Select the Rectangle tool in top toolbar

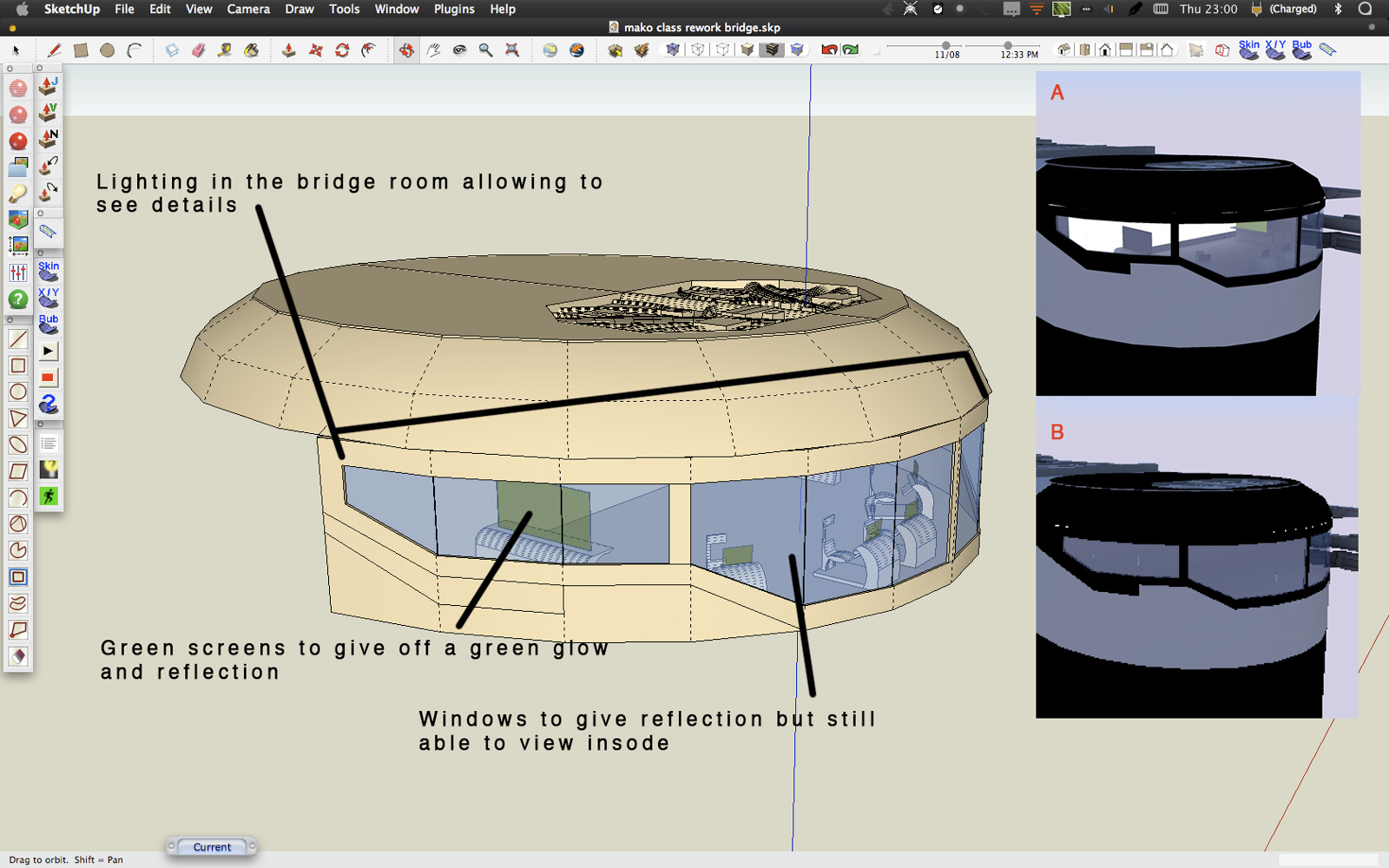pyautogui.click(x=81, y=50)
